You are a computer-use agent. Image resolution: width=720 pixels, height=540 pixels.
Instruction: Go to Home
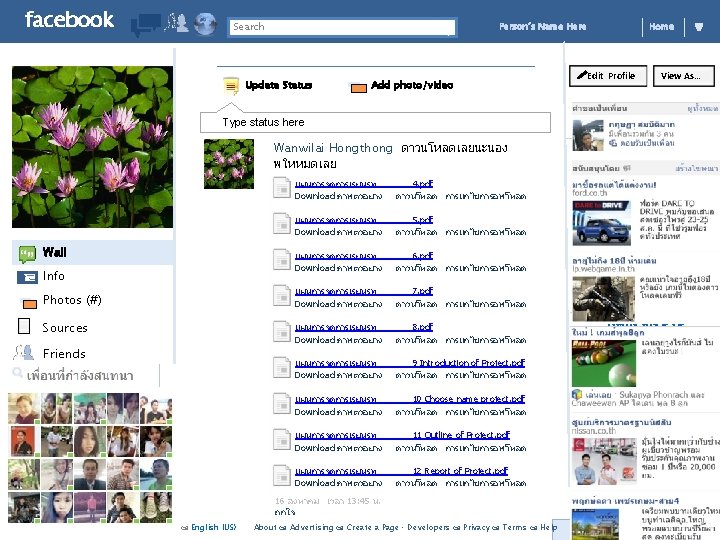(661, 27)
